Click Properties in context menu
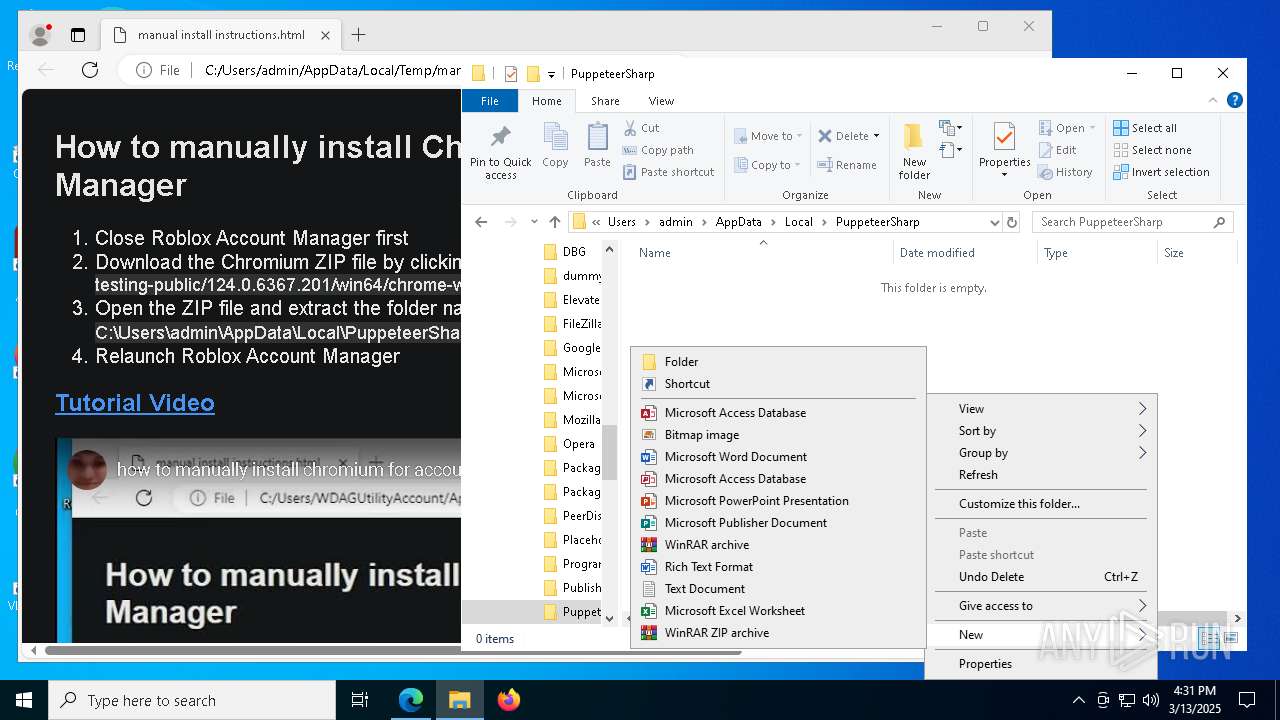 coord(1041,664)
